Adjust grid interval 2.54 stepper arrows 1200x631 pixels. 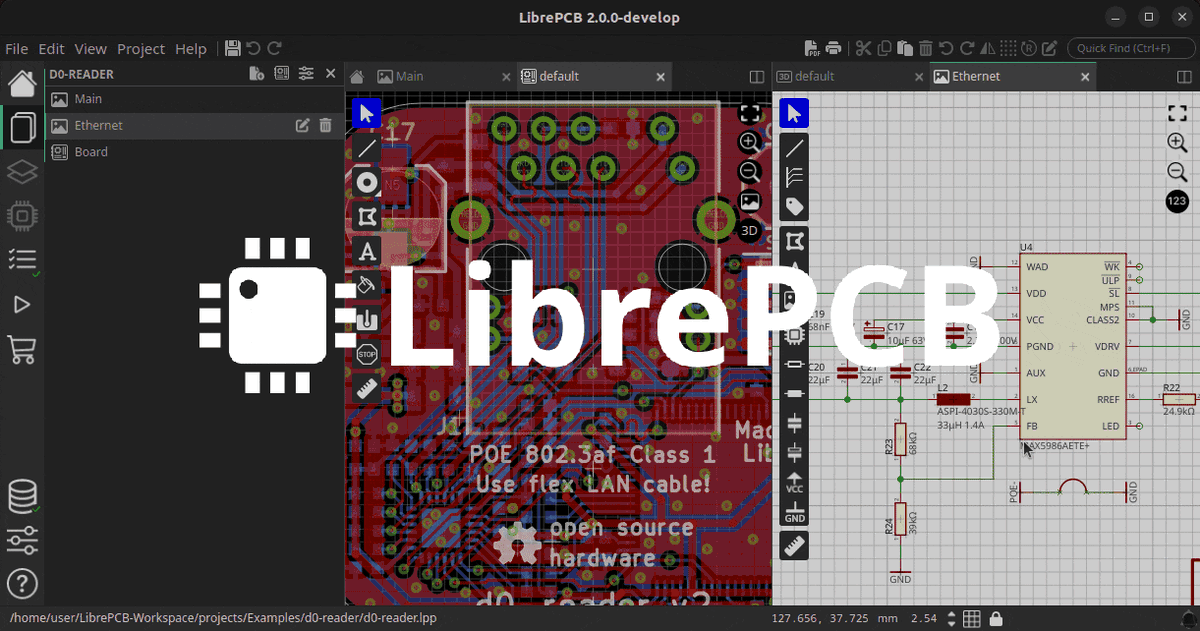click(x=952, y=618)
